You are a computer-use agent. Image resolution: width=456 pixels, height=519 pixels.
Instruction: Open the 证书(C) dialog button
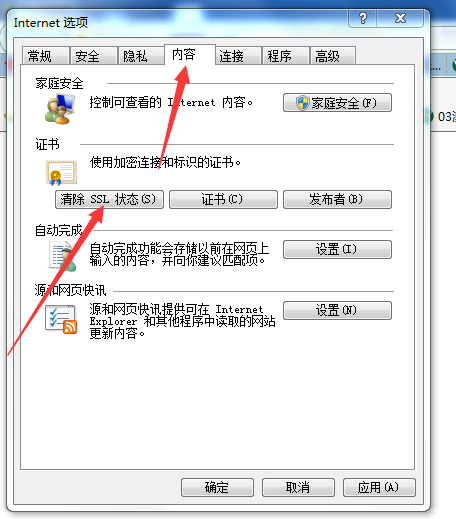coord(223,199)
